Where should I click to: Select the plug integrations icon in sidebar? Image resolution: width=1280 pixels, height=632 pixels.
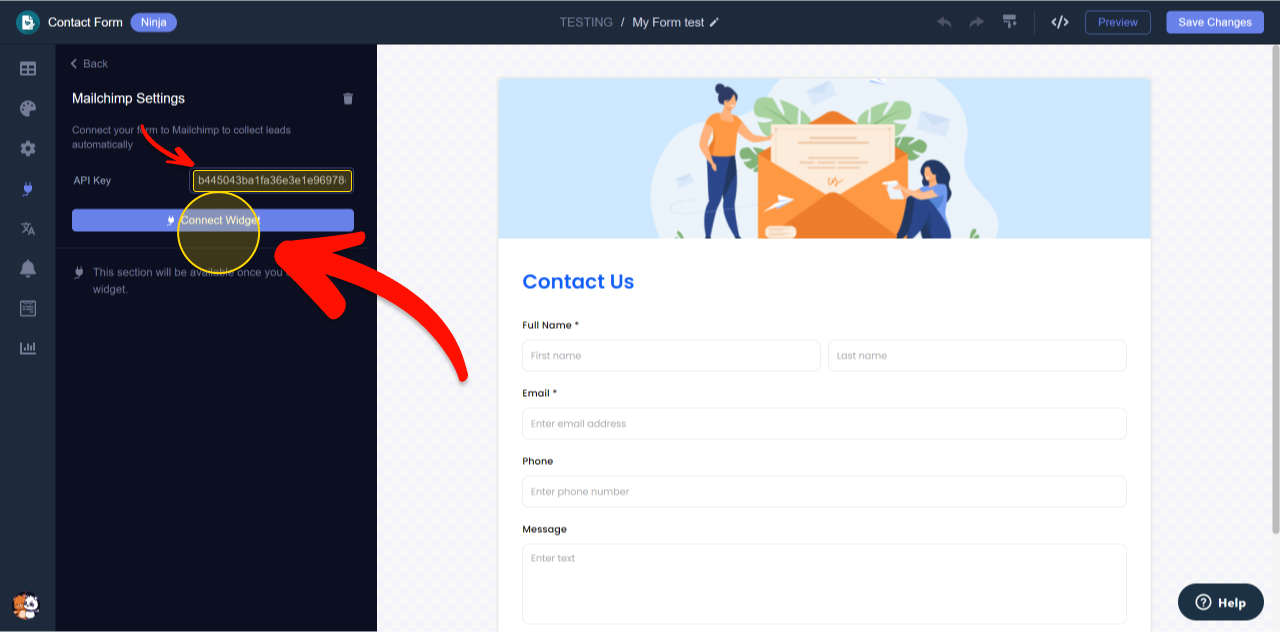point(28,188)
